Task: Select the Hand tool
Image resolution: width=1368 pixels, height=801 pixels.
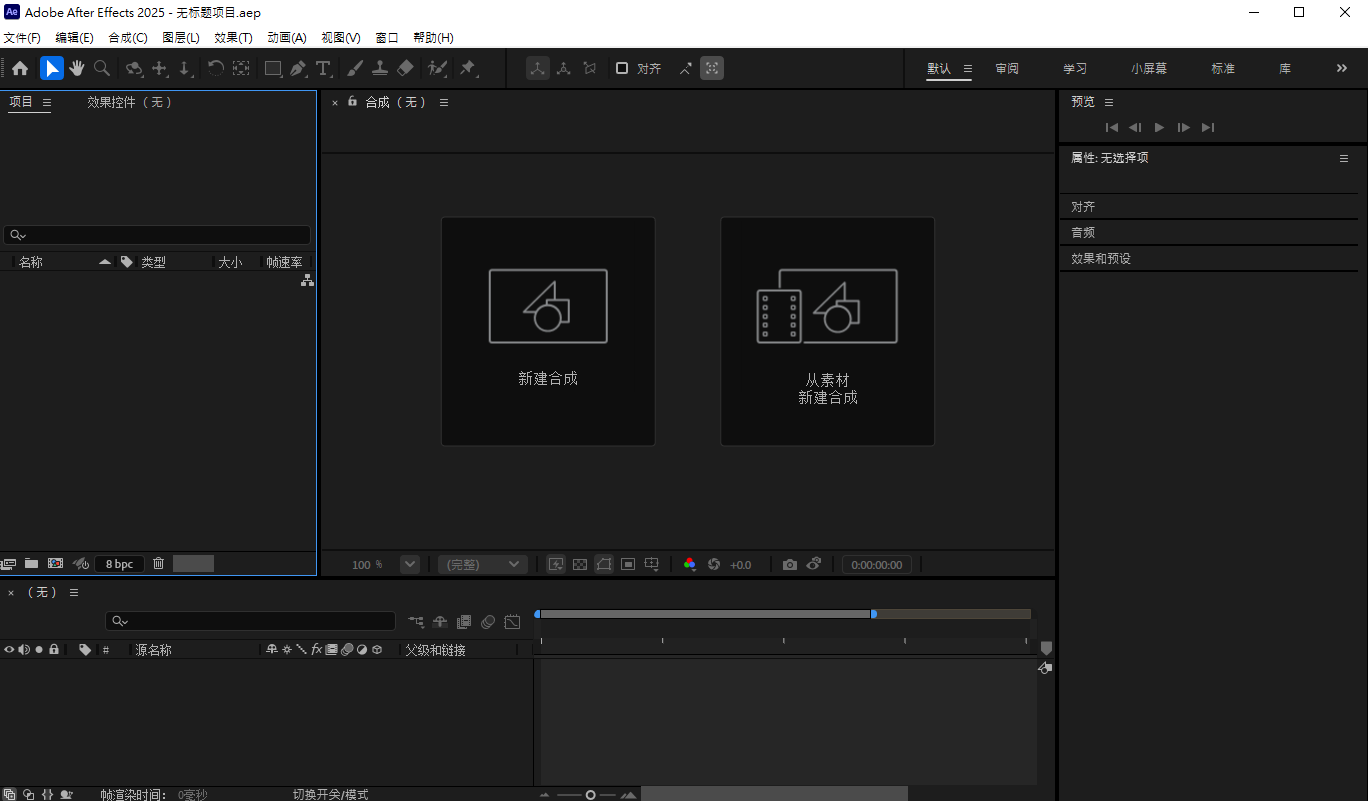Action: [x=76, y=68]
